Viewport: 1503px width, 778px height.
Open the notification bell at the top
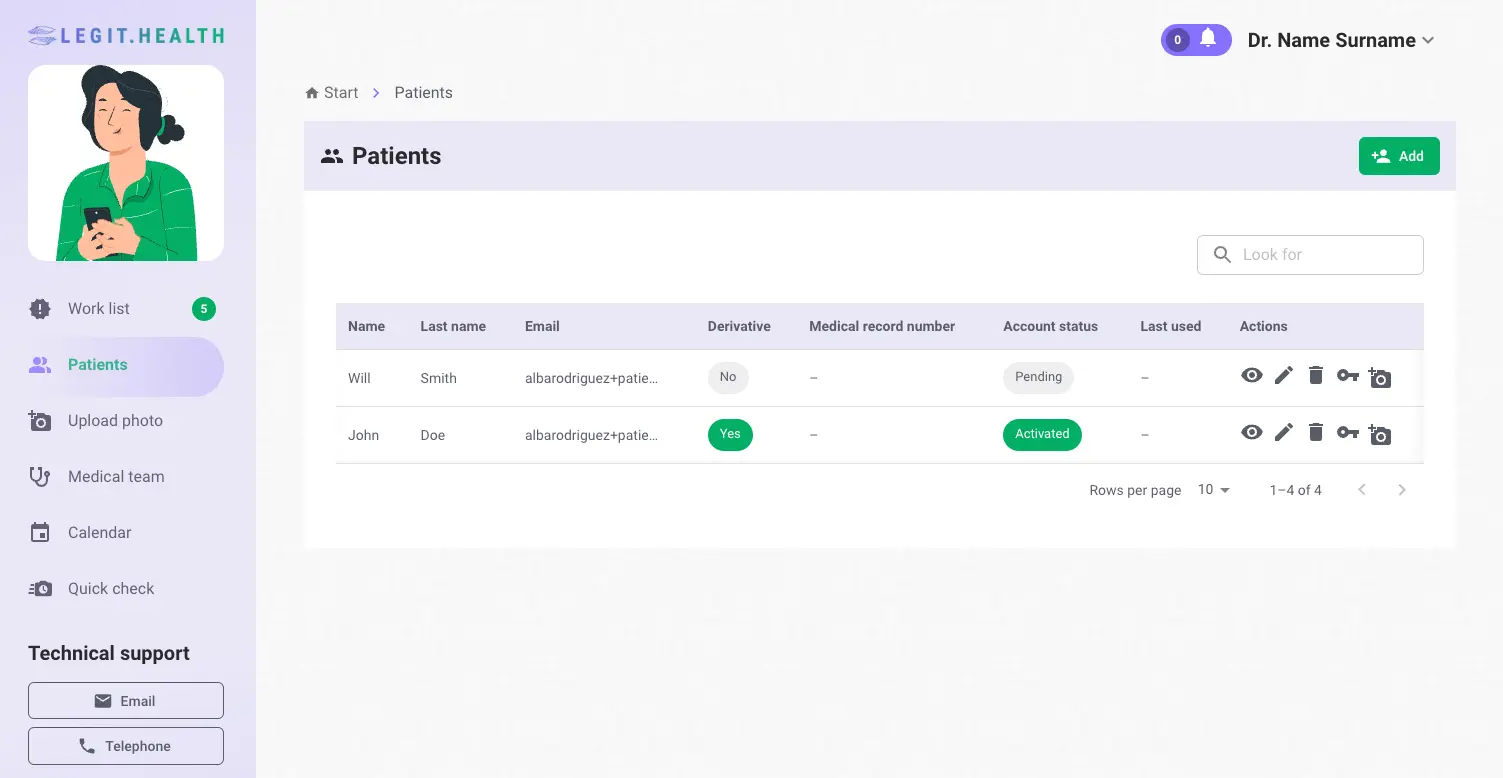[1208, 39]
